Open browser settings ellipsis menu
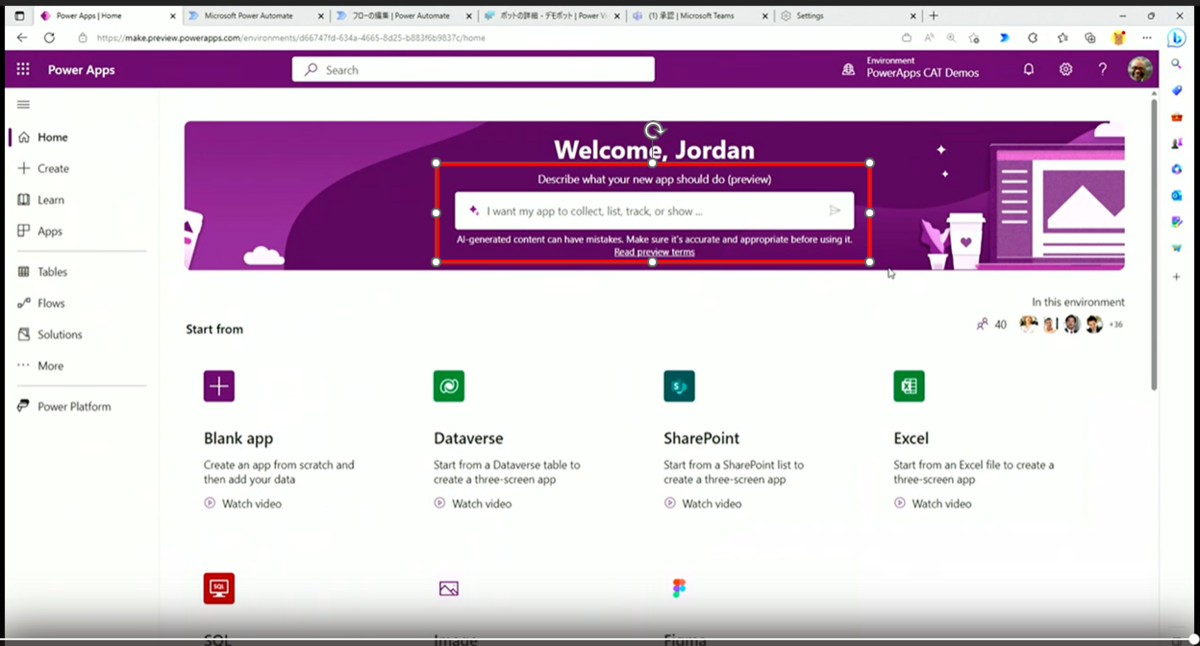This screenshot has height=646, width=1200. [x=1149, y=37]
